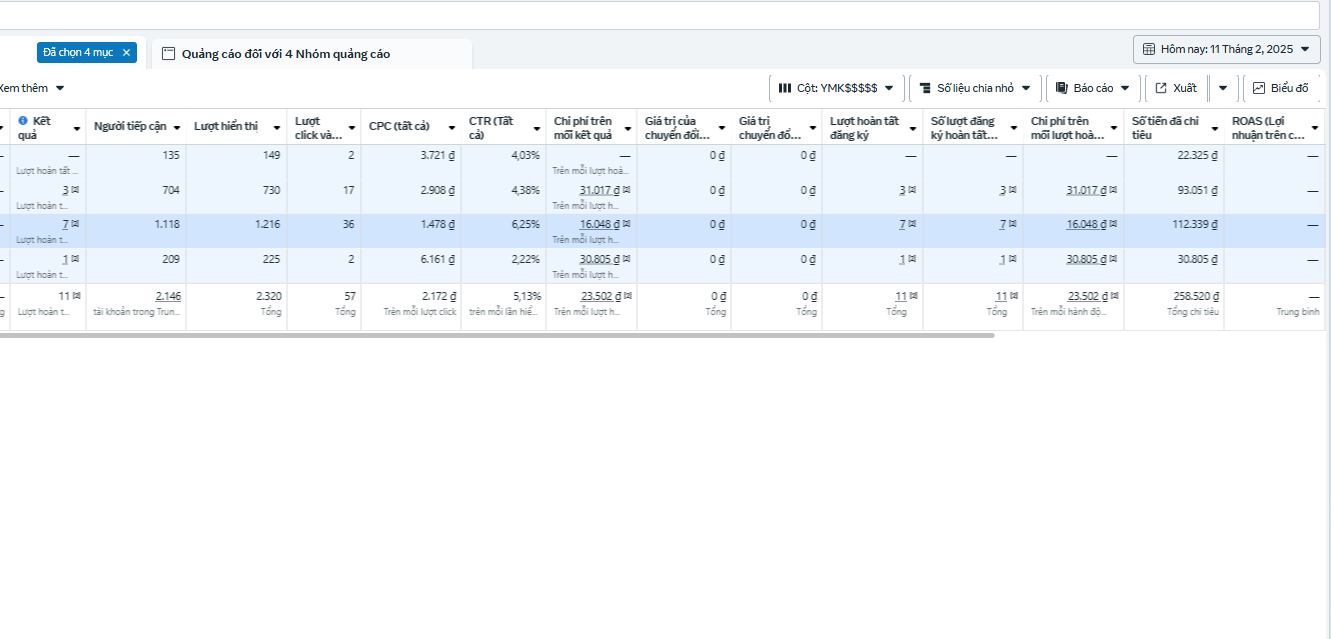Click the total impressions value '2.320'
Viewport: 1331px width, 639px height.
click(x=268, y=296)
